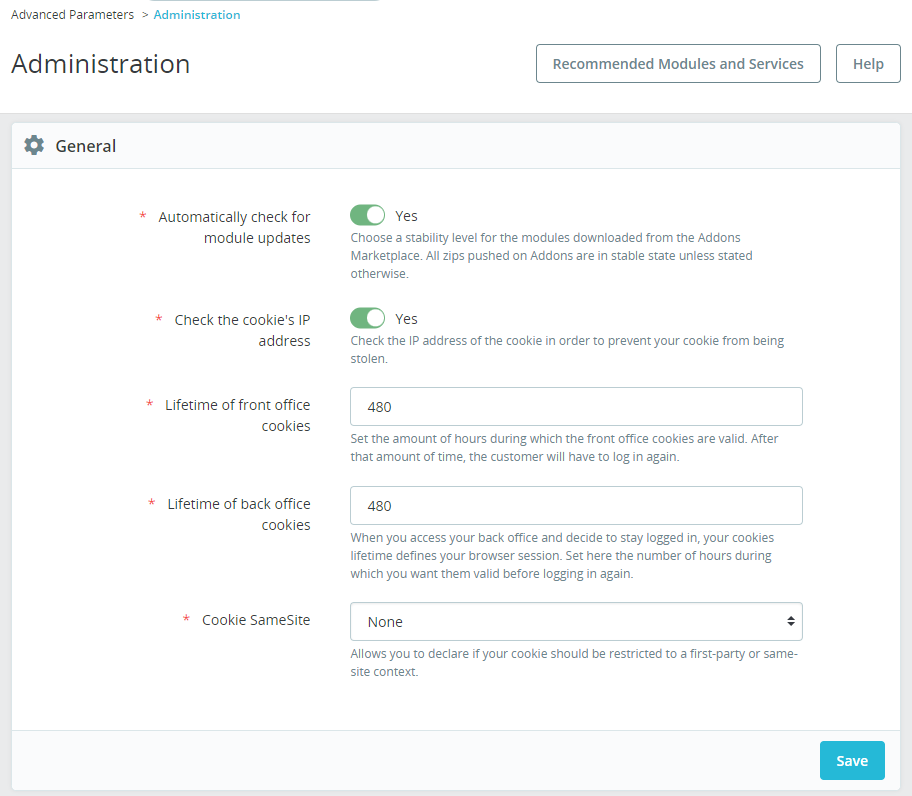Open the Cookie SameSite dropdown
Image resolution: width=912 pixels, height=796 pixels.
pyautogui.click(x=576, y=621)
